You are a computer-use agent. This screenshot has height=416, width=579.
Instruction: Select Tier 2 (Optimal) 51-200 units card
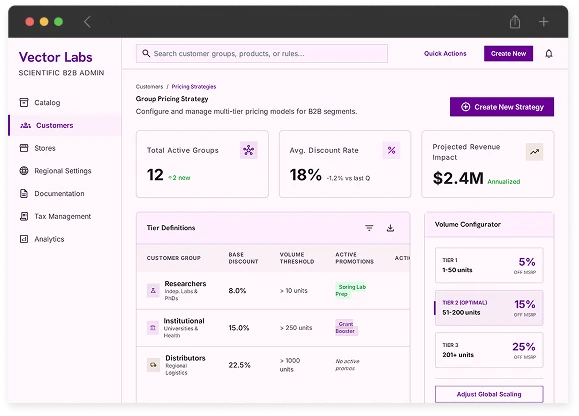(489, 308)
